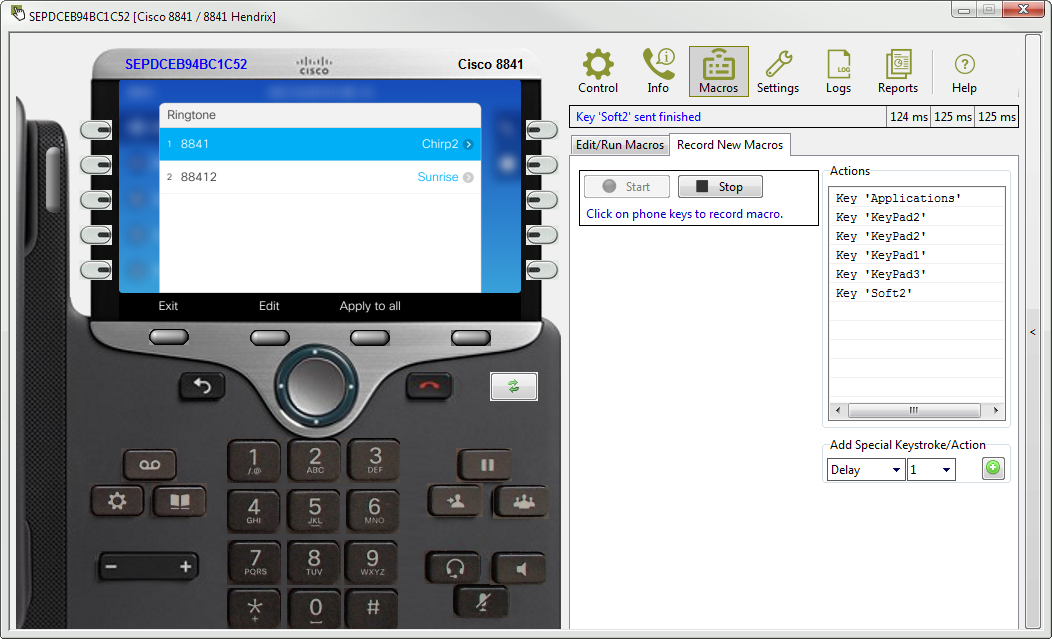Open Settings wrench icon
Screen dimensions: 1052x639
[x=778, y=72]
